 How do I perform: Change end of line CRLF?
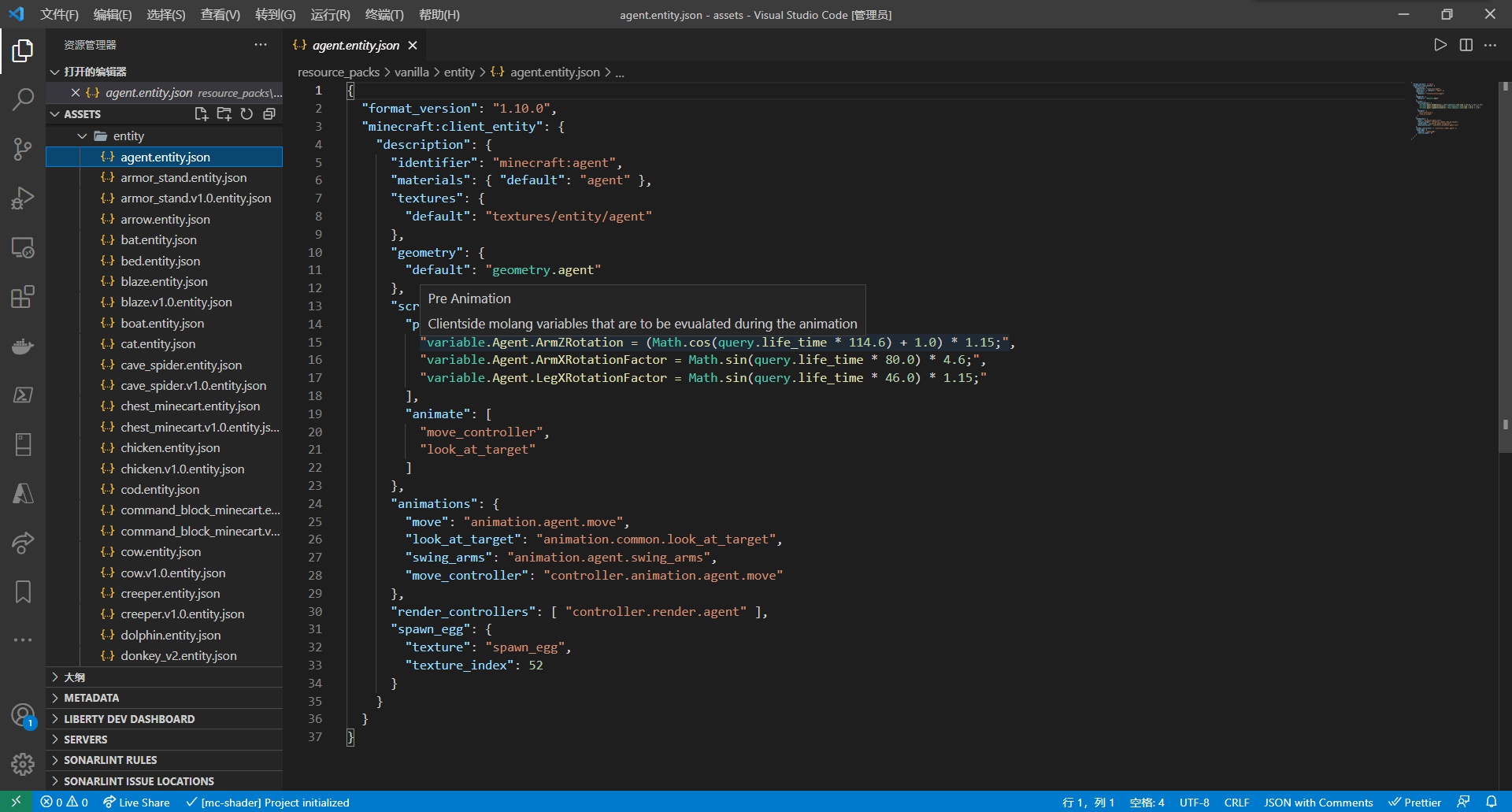pos(1236,802)
